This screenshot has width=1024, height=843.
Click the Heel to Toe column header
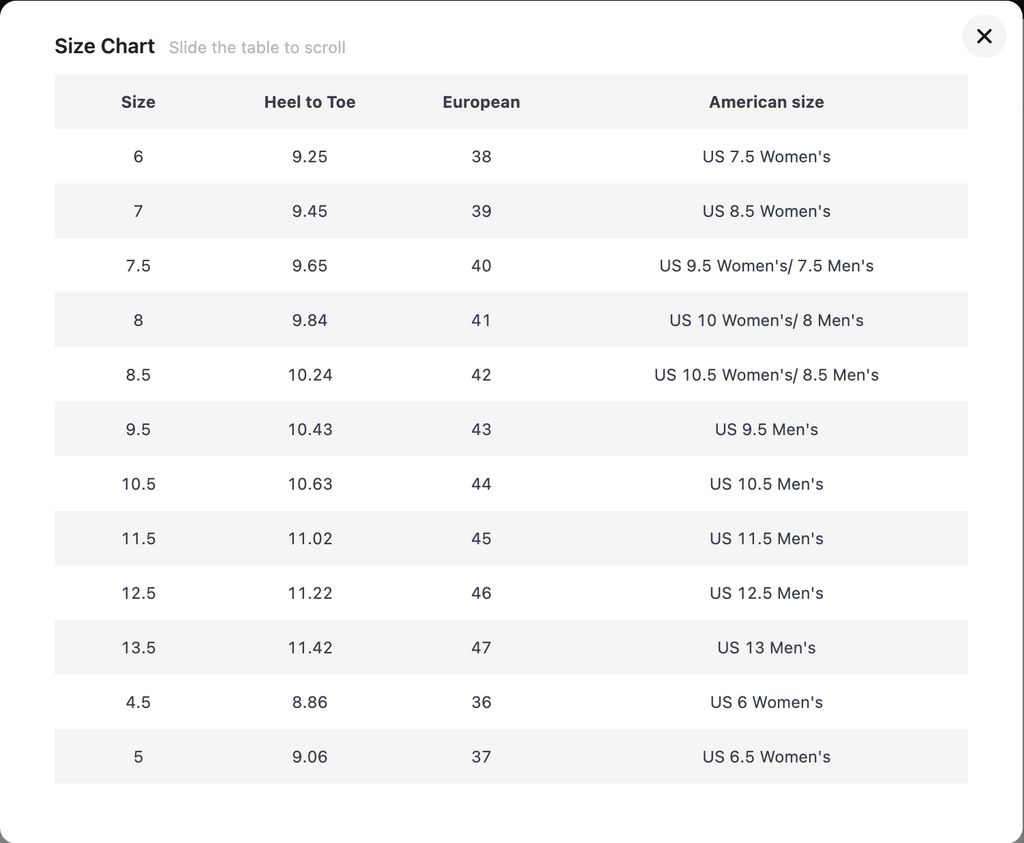(309, 102)
